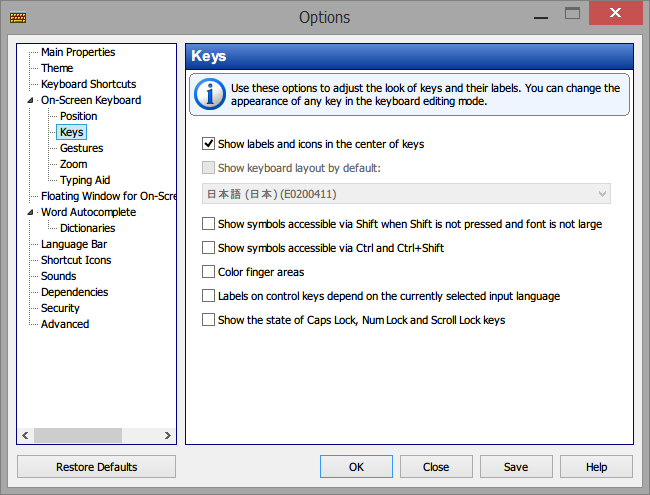Select the Typing Aid tree item
650x495 pixels.
tap(85, 180)
